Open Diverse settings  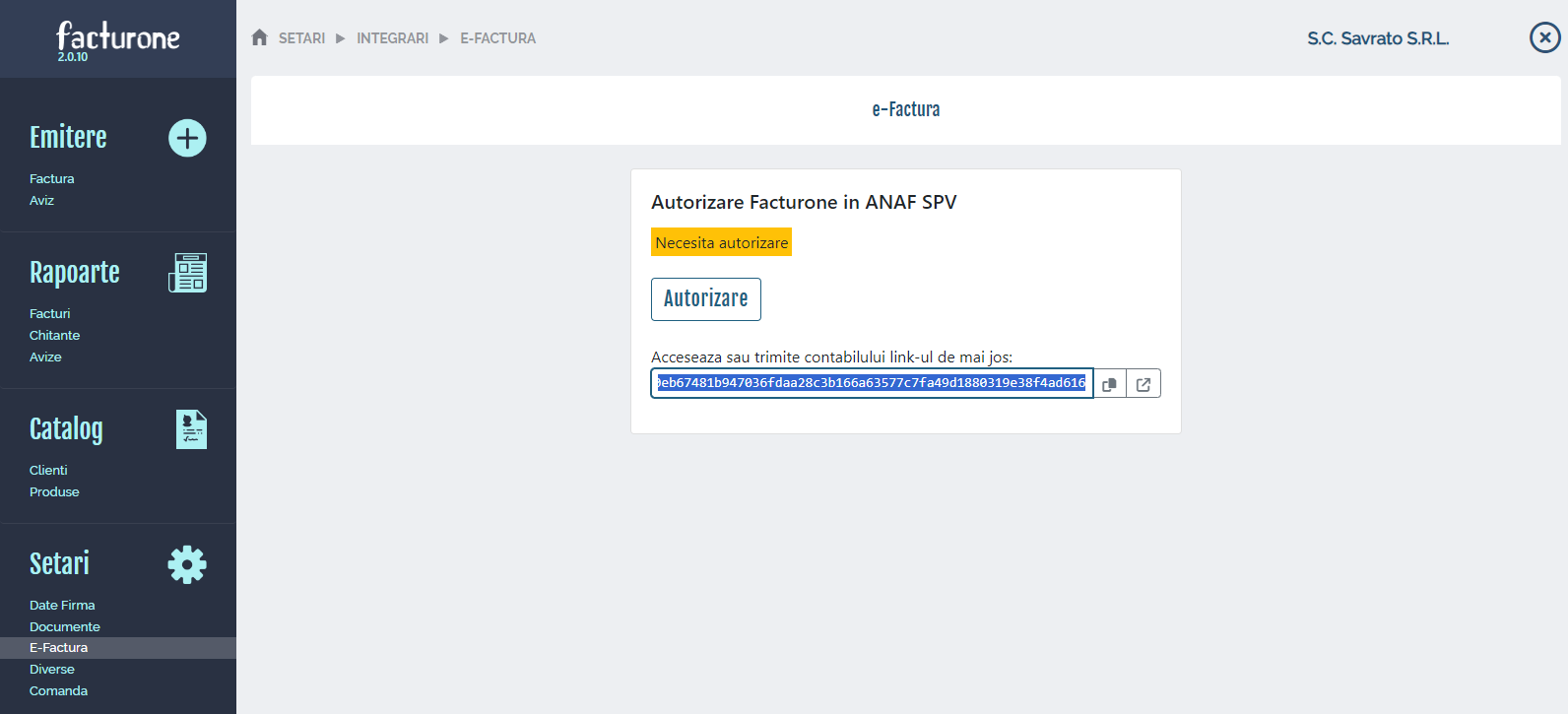[x=52, y=670]
